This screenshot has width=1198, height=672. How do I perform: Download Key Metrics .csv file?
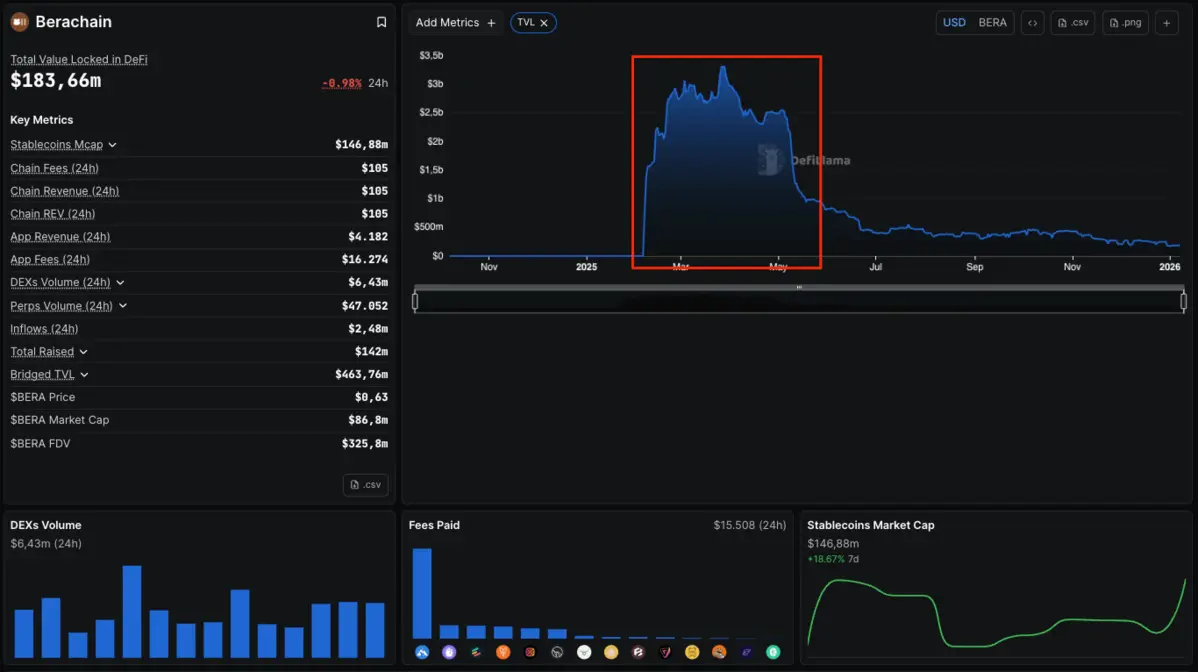click(365, 485)
